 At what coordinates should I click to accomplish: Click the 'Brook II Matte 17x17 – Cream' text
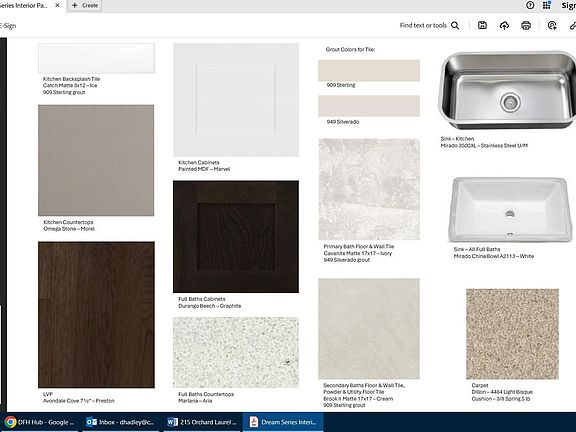[x=358, y=399]
